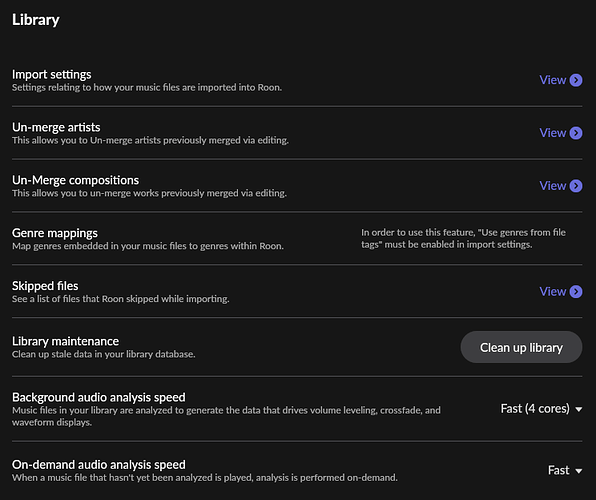Click the arrow icon in Un-merge artists row

pos(576,133)
